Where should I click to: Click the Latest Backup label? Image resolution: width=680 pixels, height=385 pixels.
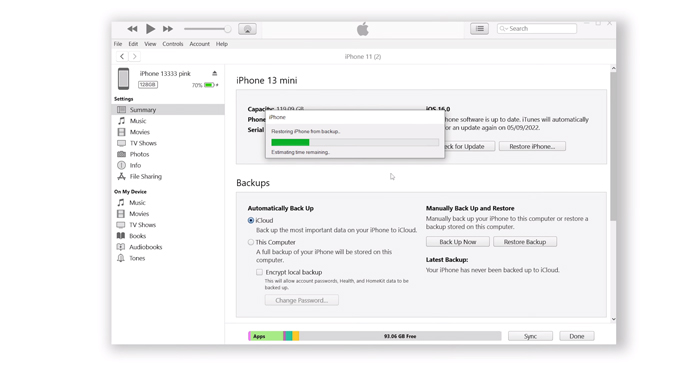click(x=447, y=260)
